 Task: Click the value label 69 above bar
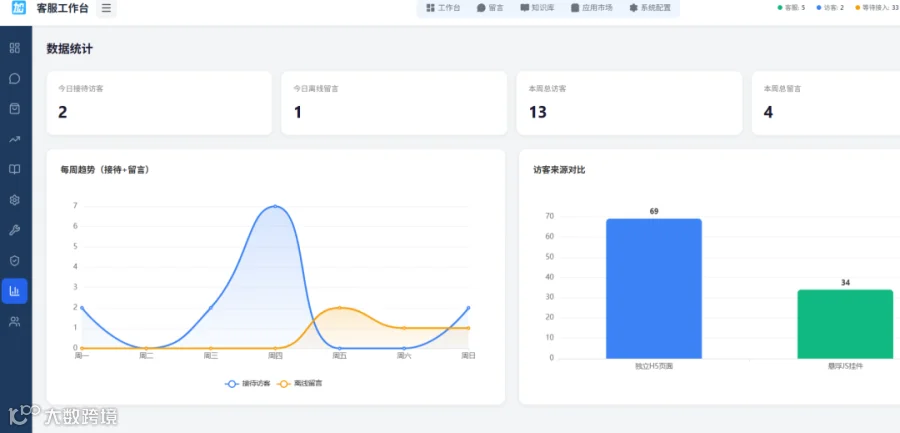tap(654, 211)
